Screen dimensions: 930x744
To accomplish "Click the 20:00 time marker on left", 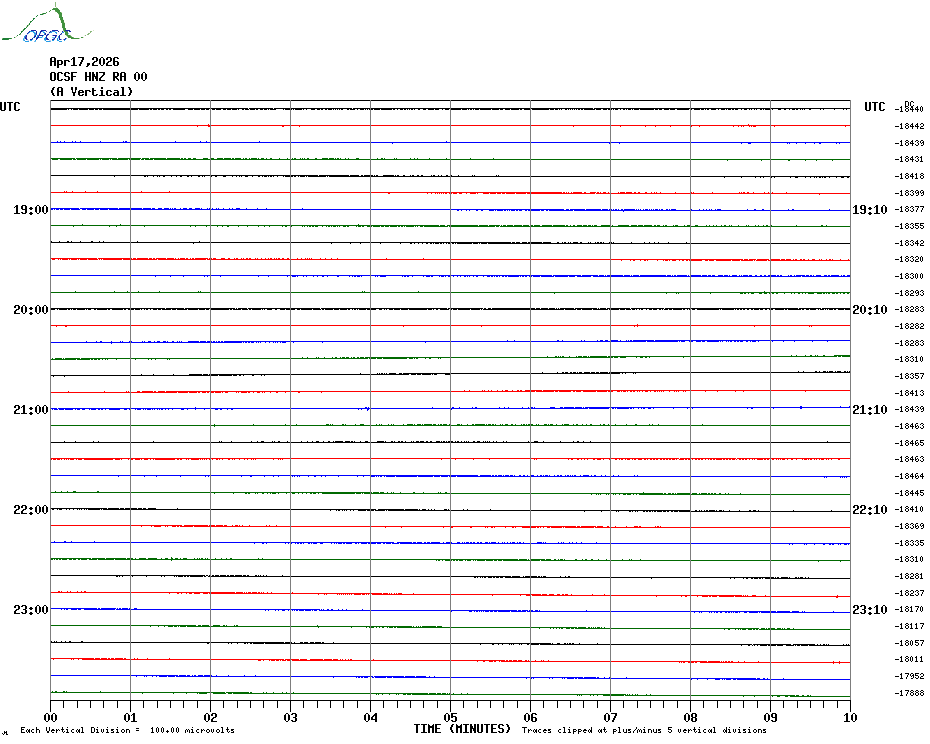I will pyautogui.click(x=30, y=310).
